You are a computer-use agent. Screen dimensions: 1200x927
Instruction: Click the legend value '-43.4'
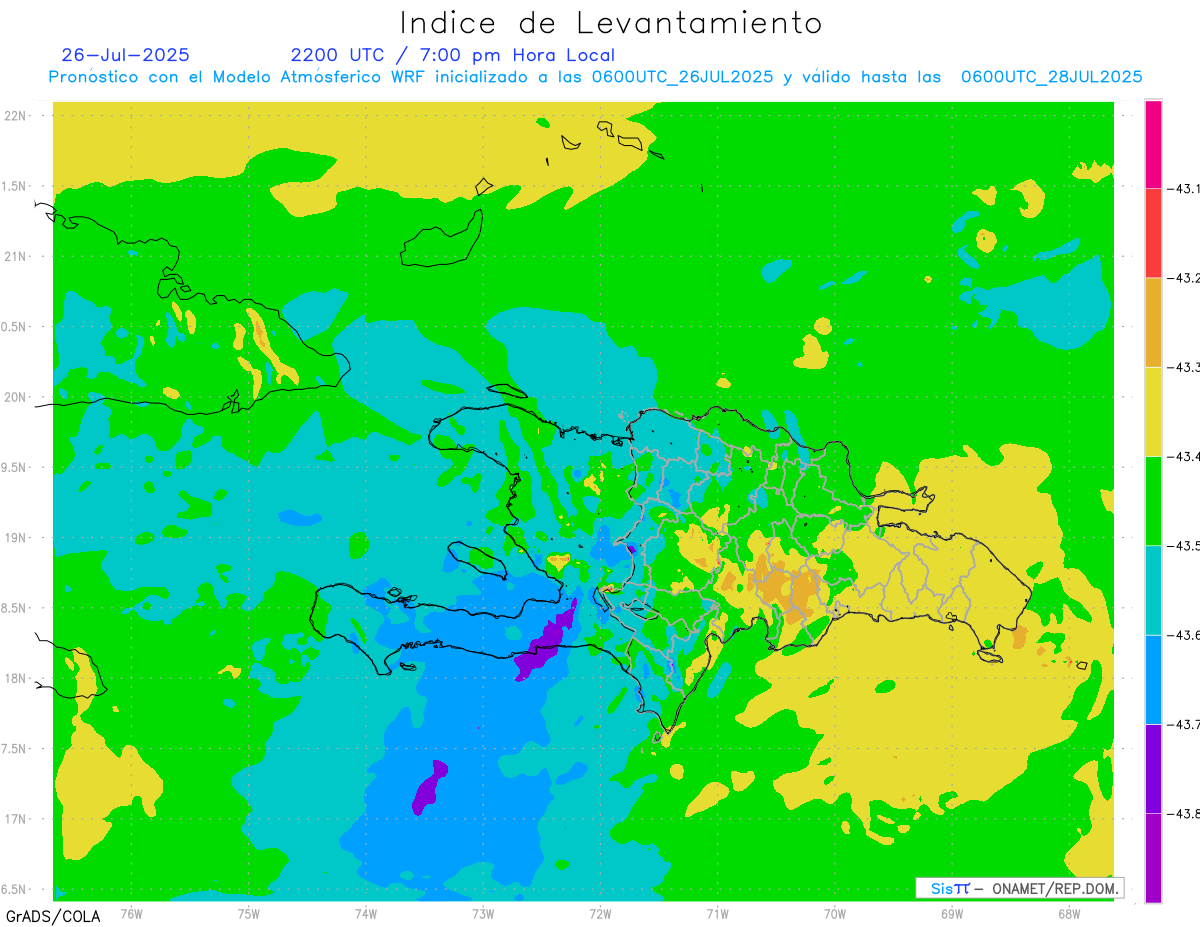coord(1183,456)
